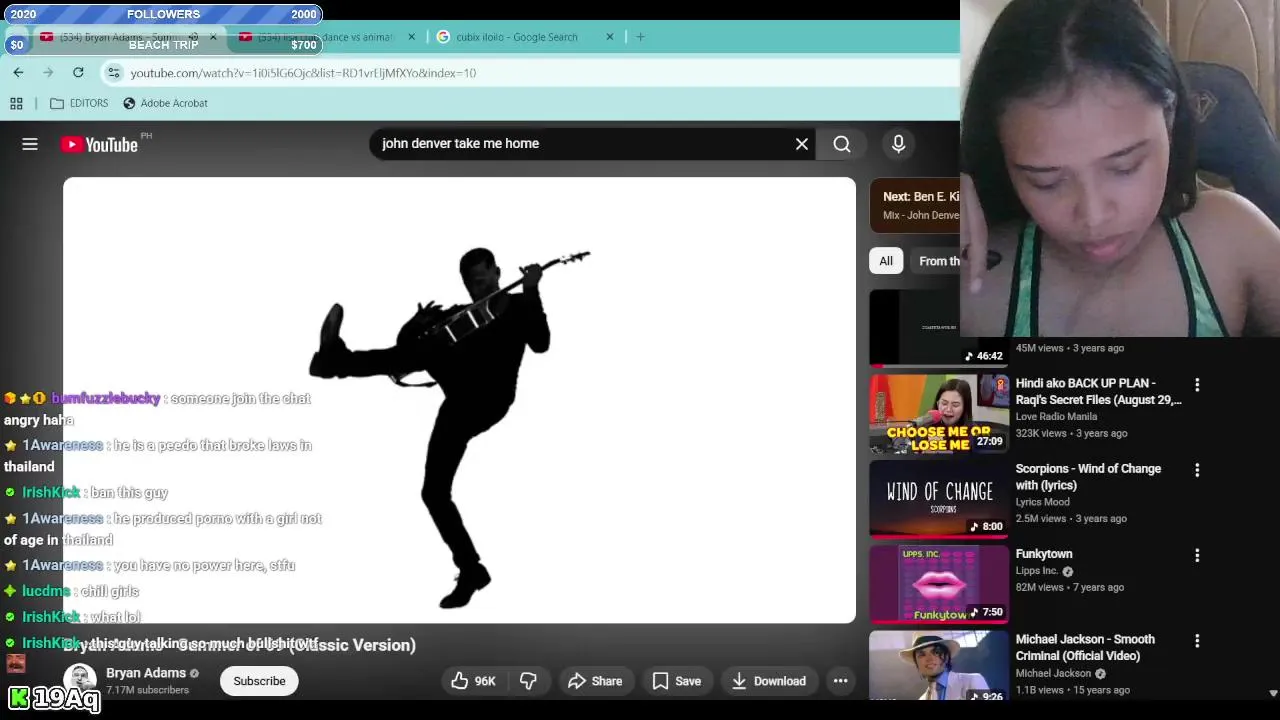This screenshot has height=720, width=1280.
Task: Click the video player area
Action: click(x=459, y=400)
